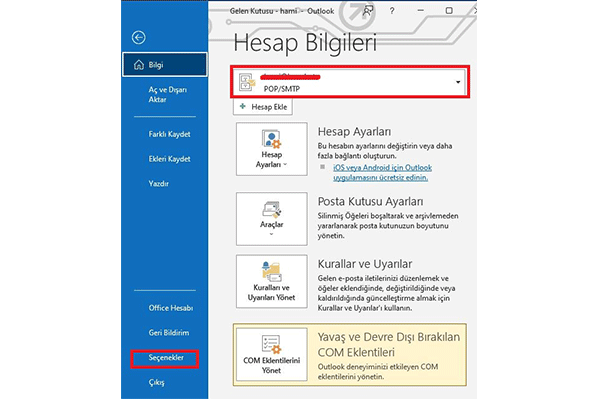The height and width of the screenshot is (400, 600).
Task: Click Çıkış to exit Outlook
Action: 157,382
